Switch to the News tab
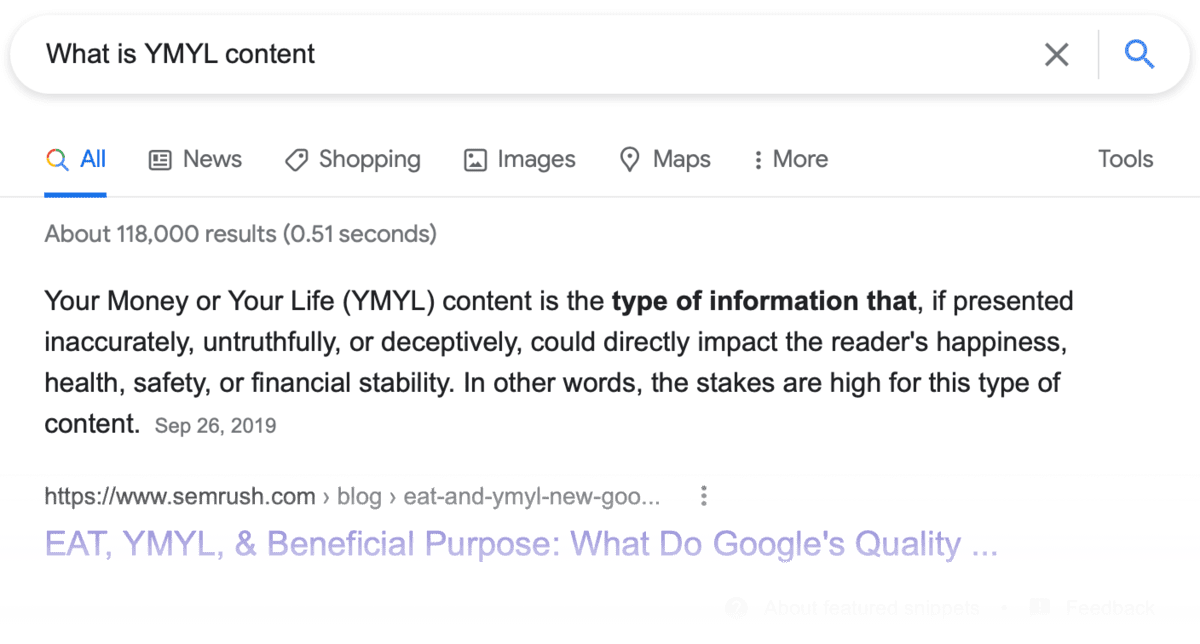Viewport: 1200px width, 644px height. click(212, 160)
